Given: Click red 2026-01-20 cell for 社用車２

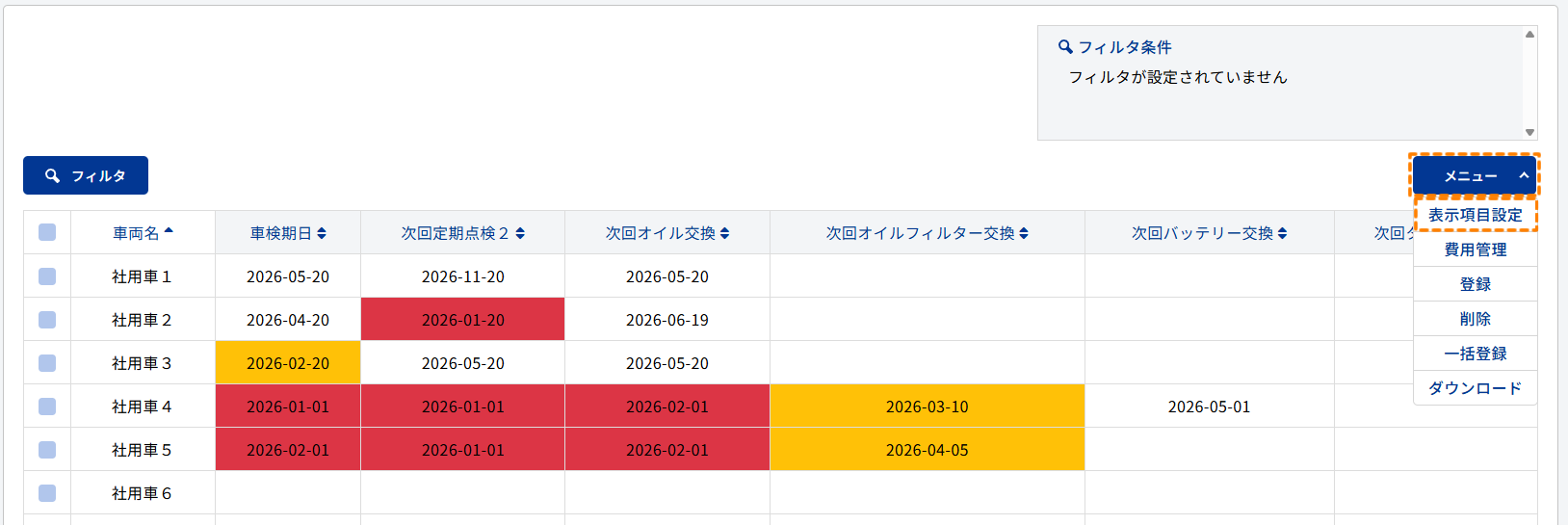Looking at the screenshot, I should (462, 320).
